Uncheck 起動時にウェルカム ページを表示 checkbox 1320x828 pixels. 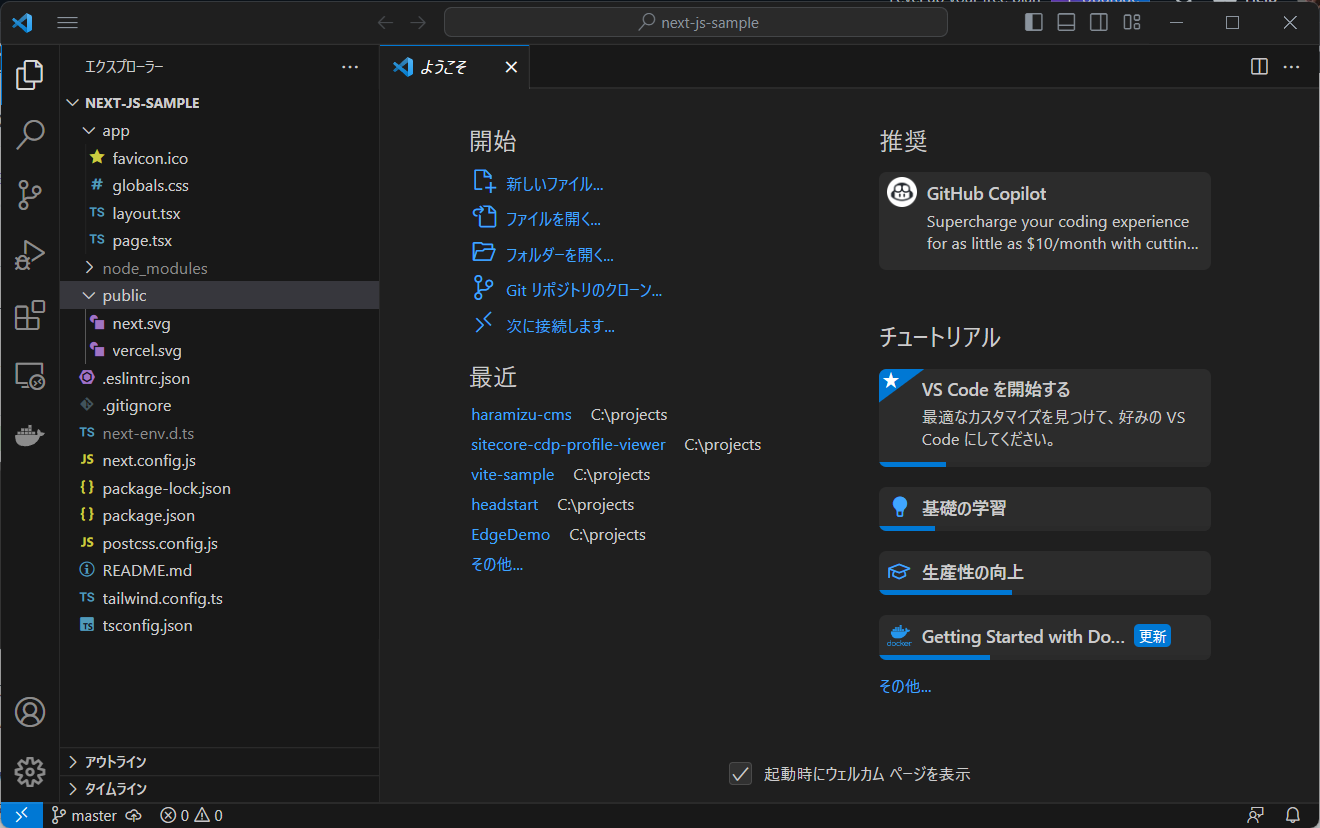pos(740,773)
